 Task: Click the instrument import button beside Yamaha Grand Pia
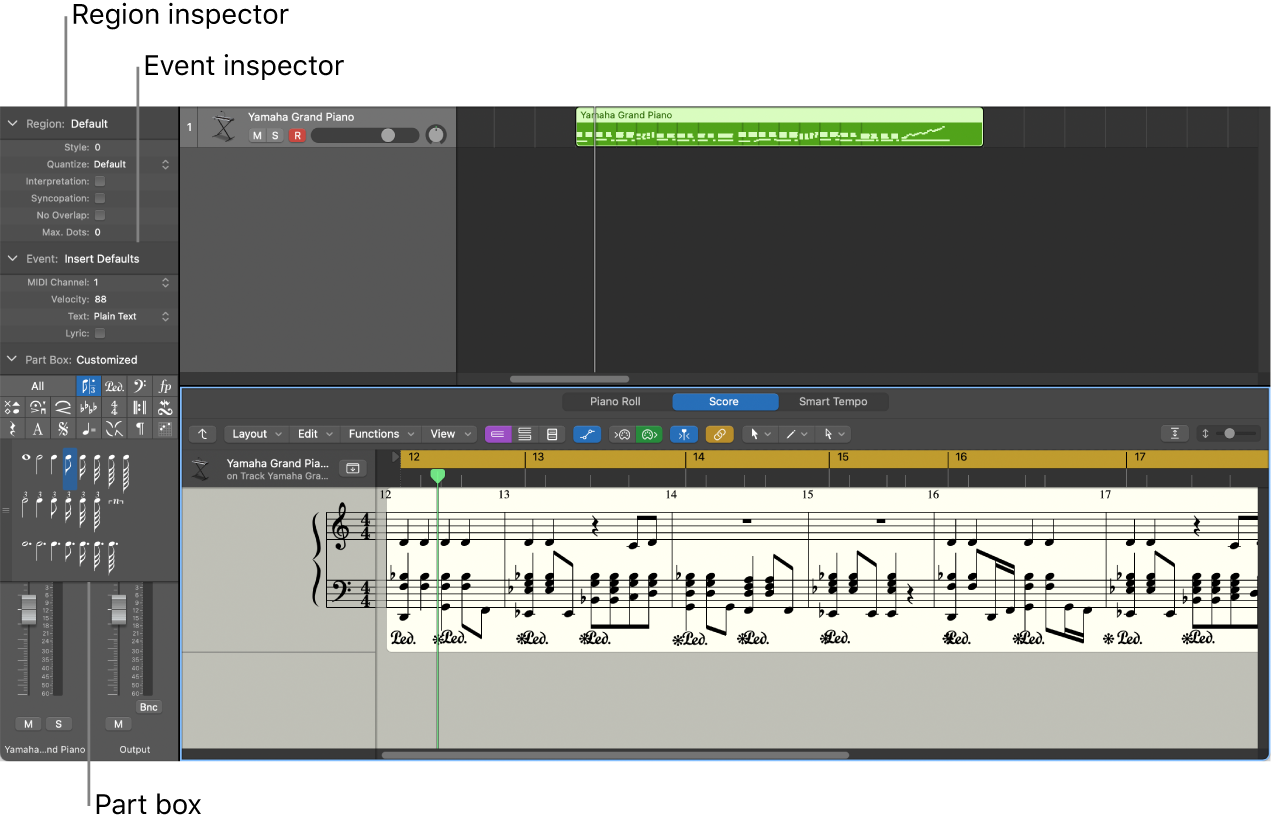coord(352,467)
